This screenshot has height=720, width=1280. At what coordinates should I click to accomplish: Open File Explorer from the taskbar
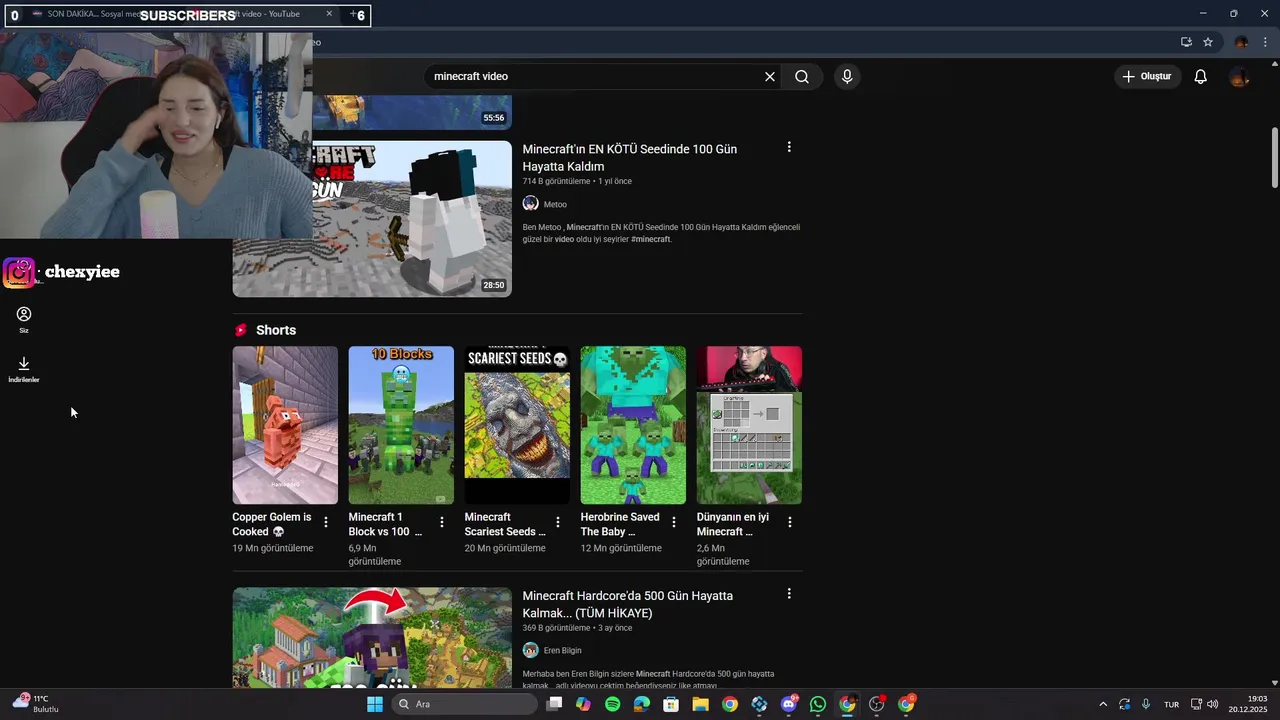[x=701, y=704]
